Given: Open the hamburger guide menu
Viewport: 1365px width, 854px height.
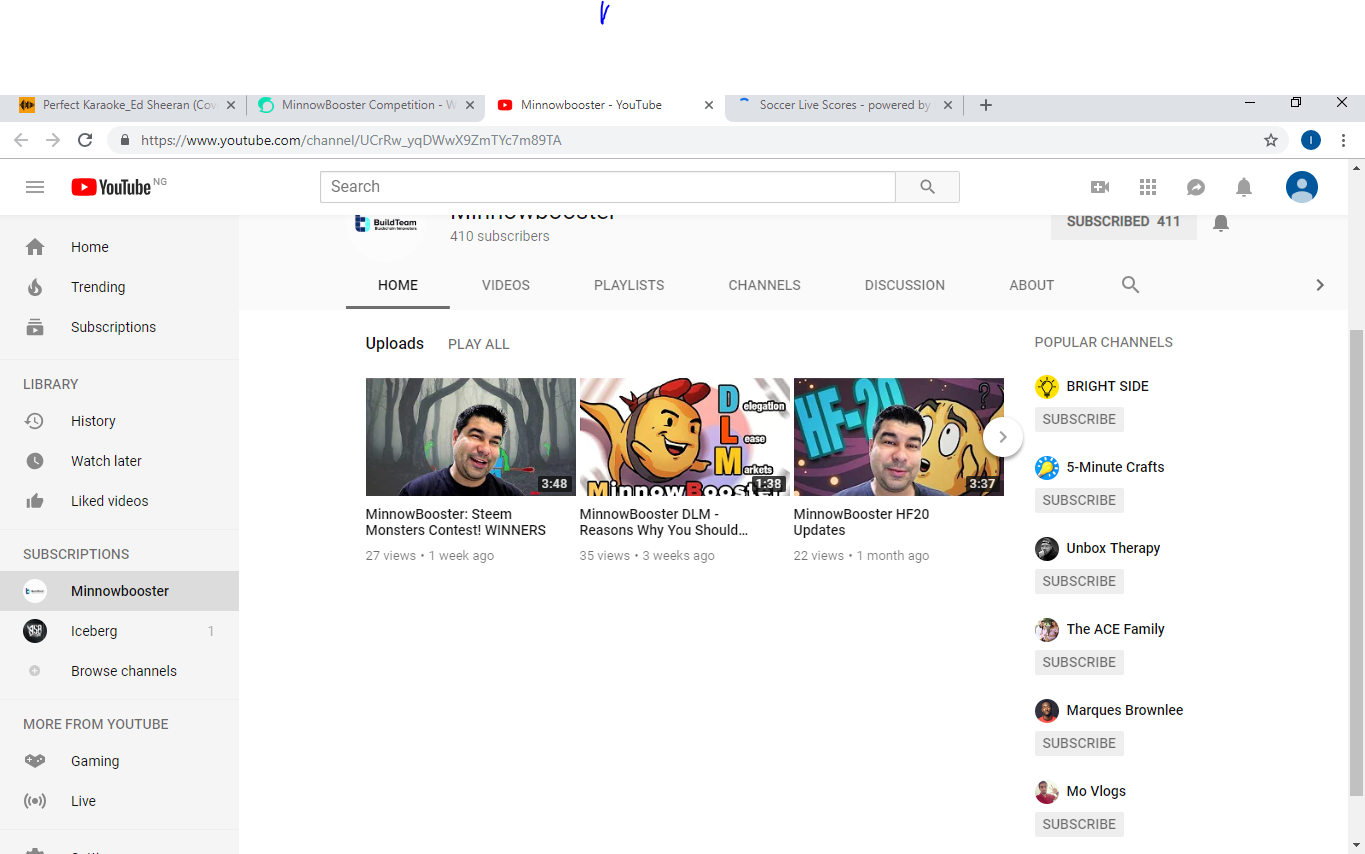Looking at the screenshot, I should [x=35, y=187].
